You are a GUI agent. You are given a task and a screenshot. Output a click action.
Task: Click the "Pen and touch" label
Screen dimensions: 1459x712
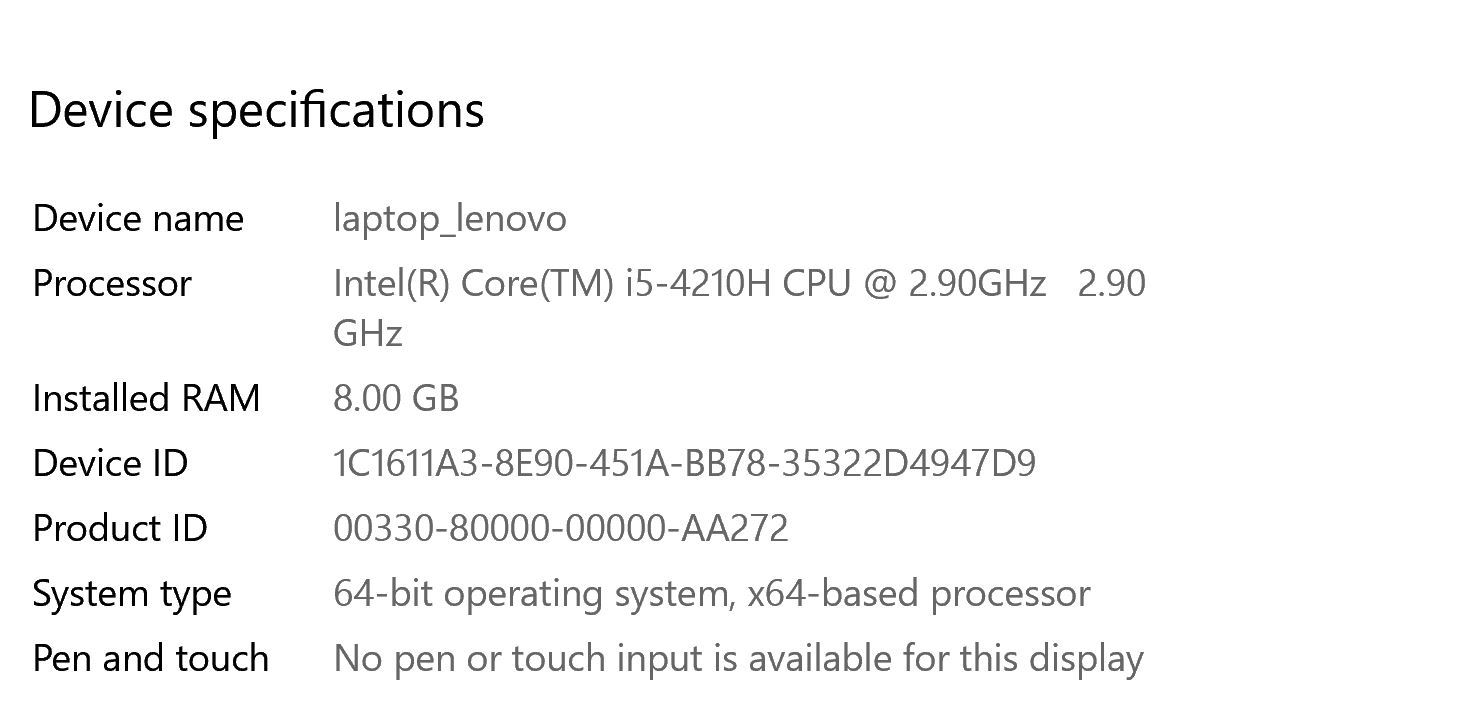coord(151,658)
